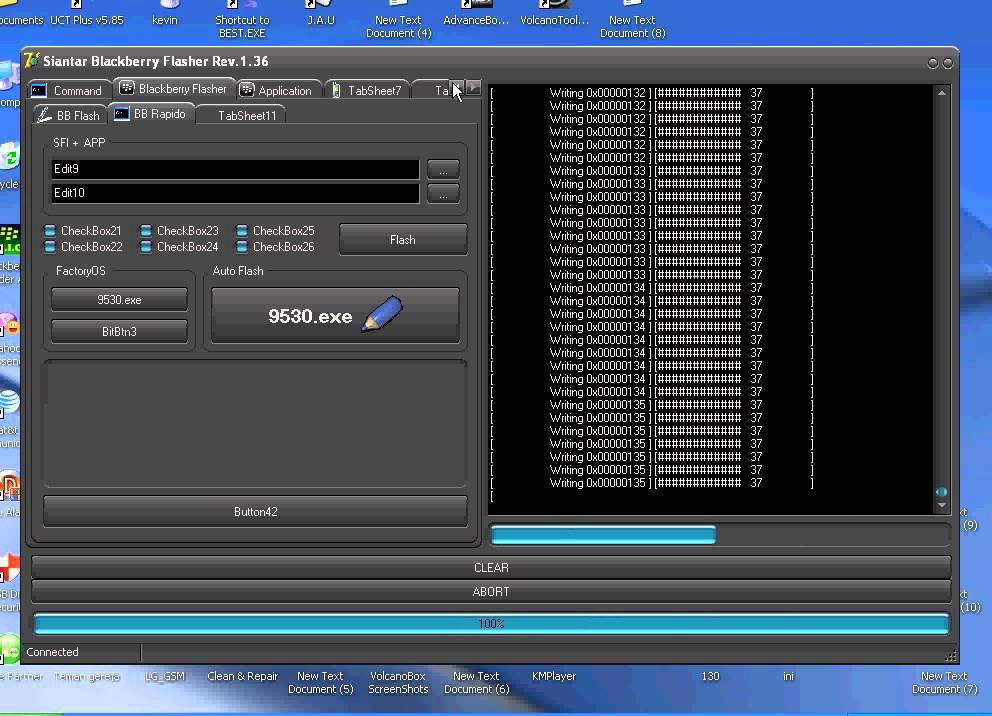Select the BB Flash sub-tab
This screenshot has width=992, height=716.
(70, 115)
